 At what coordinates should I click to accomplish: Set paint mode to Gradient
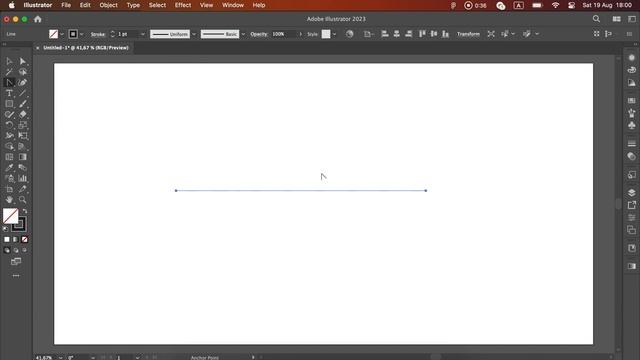click(x=16, y=240)
